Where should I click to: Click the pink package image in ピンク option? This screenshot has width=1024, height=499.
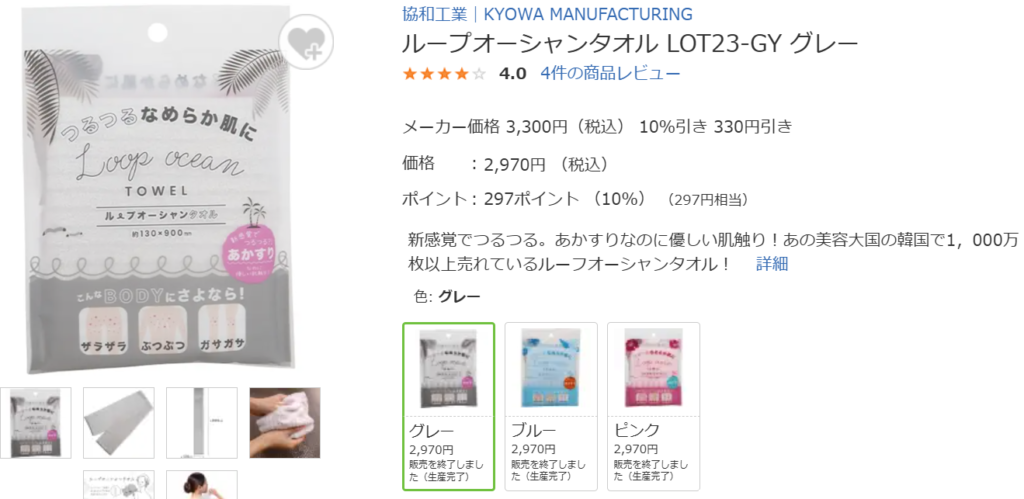[653, 368]
